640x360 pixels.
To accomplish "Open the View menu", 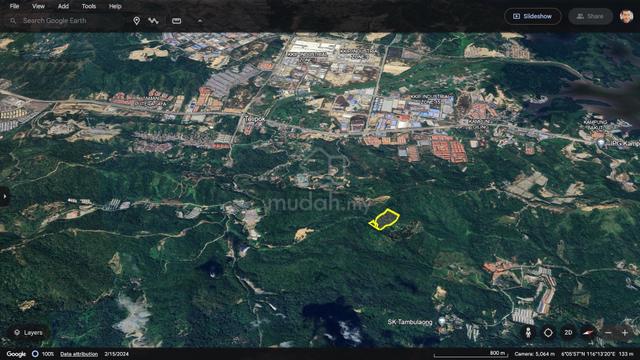I will click(38, 6).
